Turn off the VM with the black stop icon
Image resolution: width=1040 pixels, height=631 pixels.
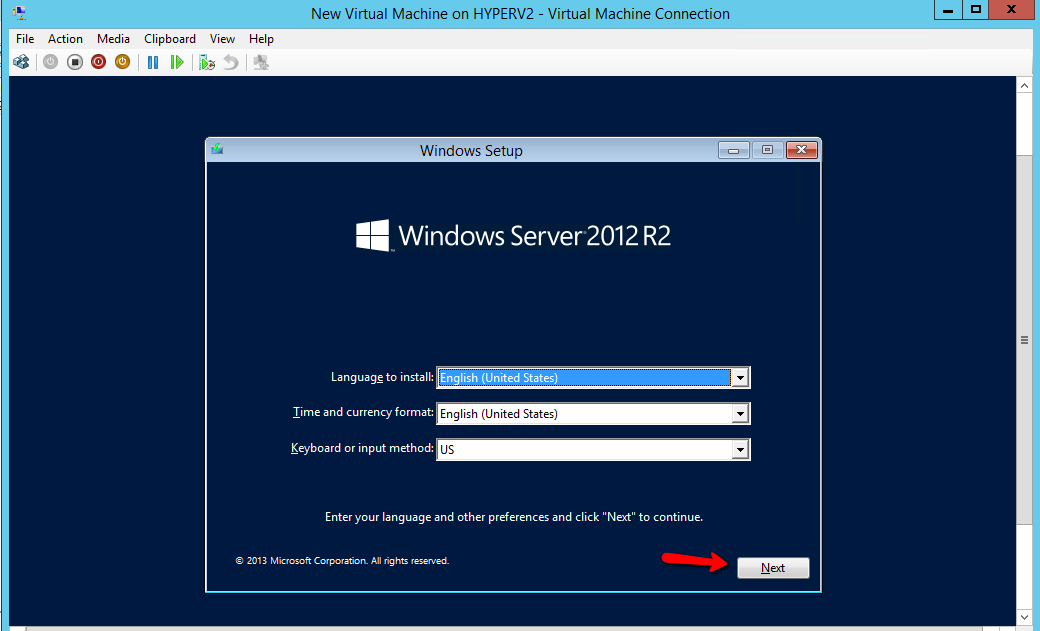(x=75, y=62)
